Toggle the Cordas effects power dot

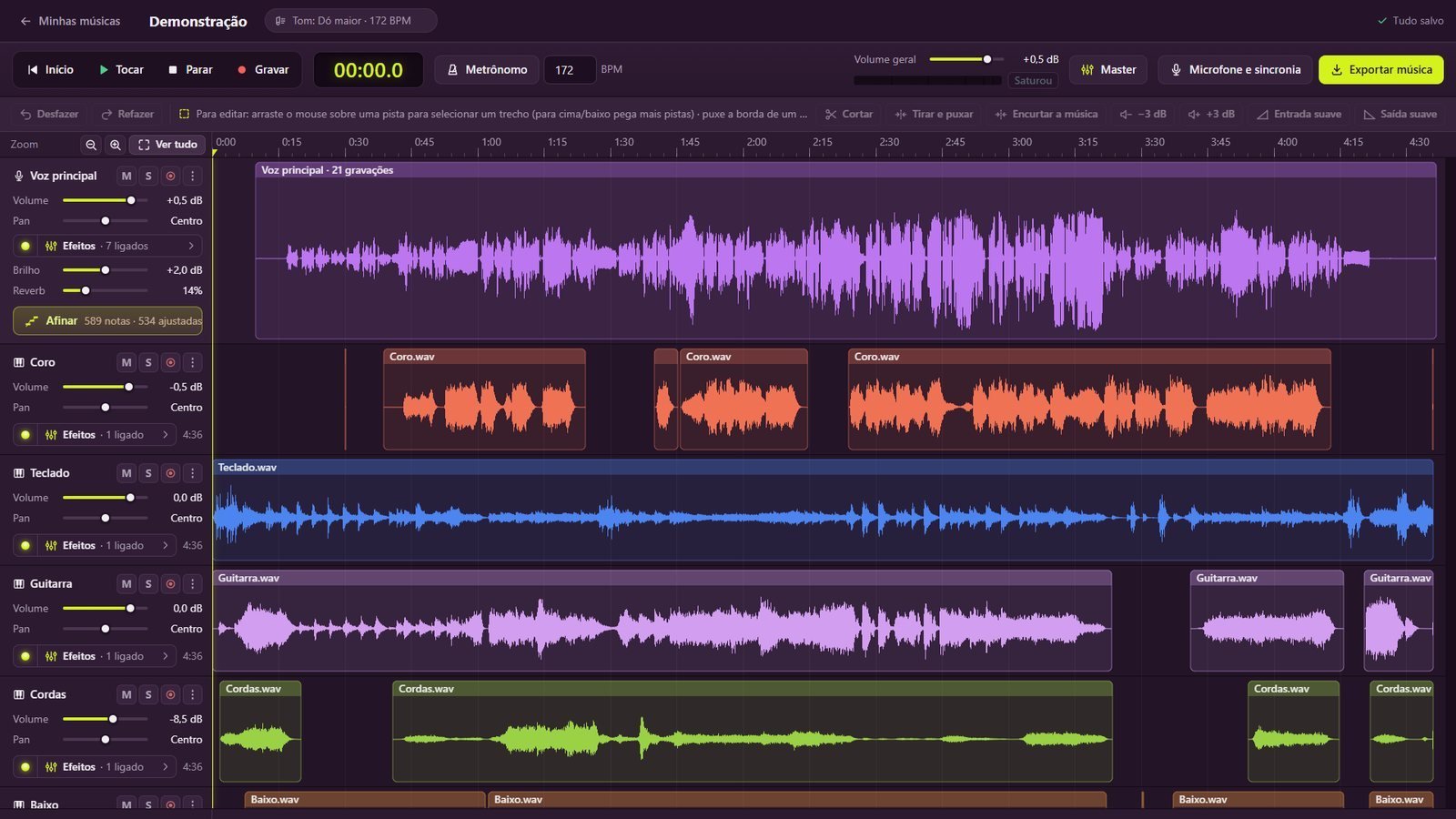pyautogui.click(x=25, y=767)
